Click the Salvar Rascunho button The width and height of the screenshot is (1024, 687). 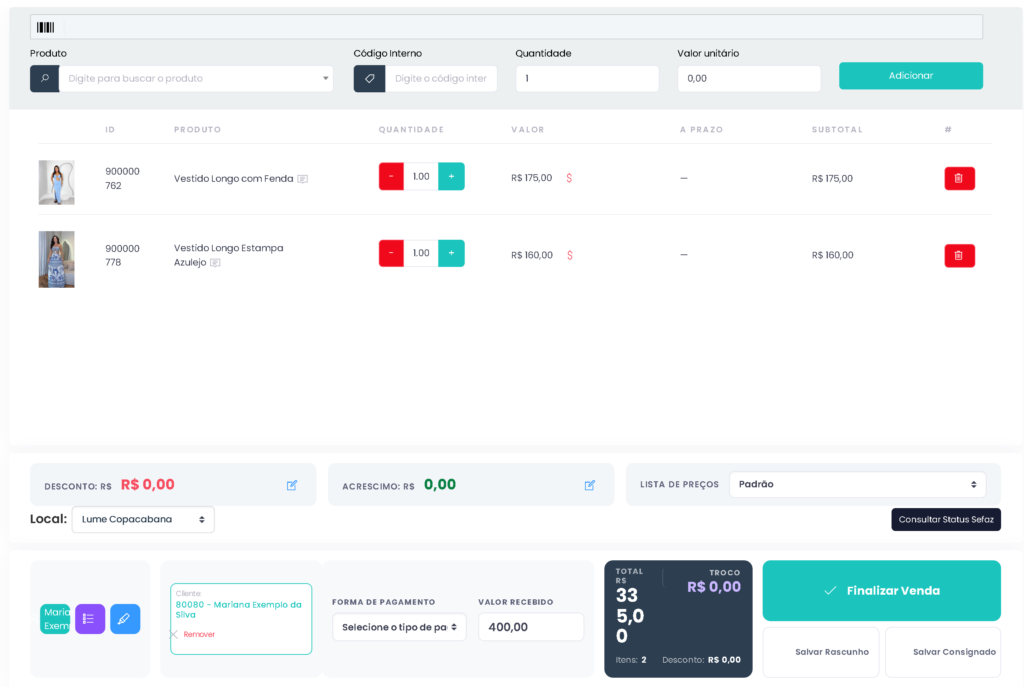821,652
